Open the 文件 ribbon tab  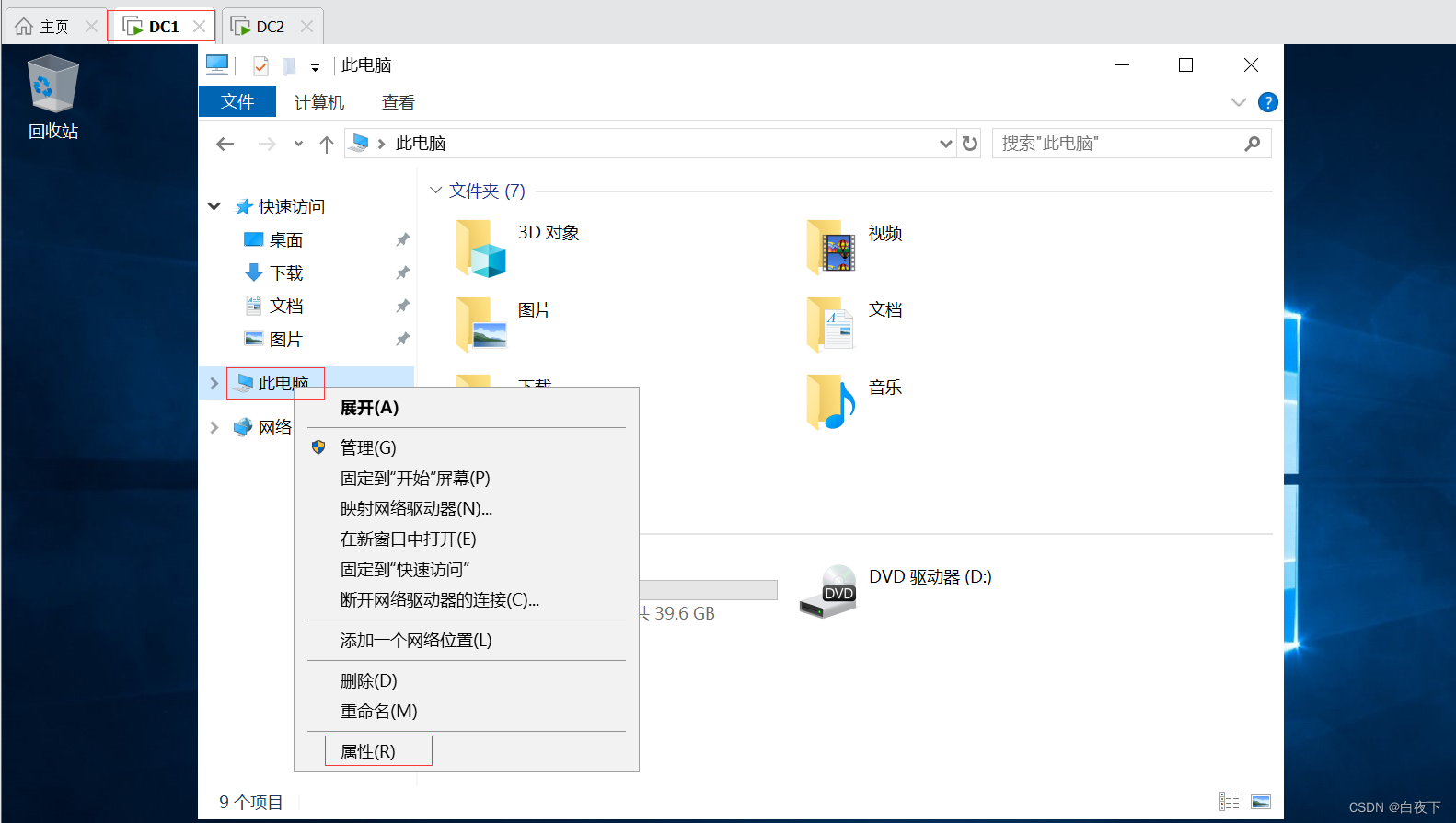237,101
